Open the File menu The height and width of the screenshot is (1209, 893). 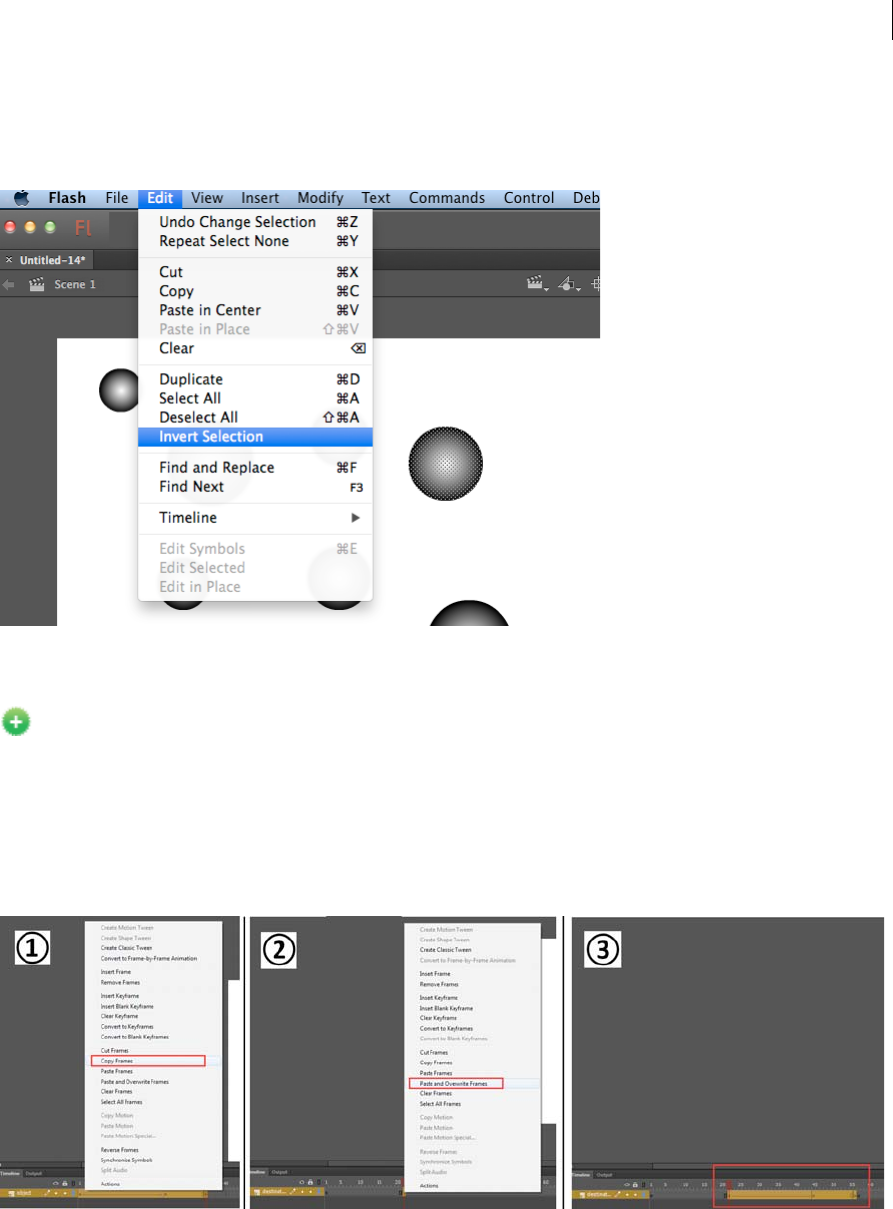click(x=117, y=198)
